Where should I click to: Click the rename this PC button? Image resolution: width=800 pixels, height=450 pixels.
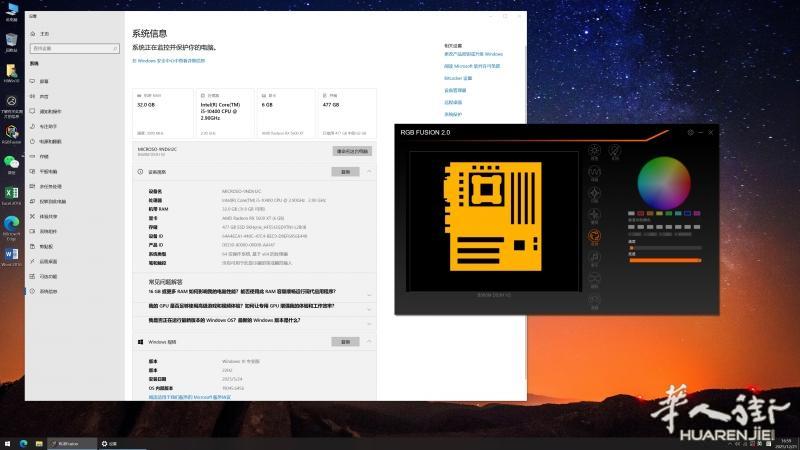[352, 151]
